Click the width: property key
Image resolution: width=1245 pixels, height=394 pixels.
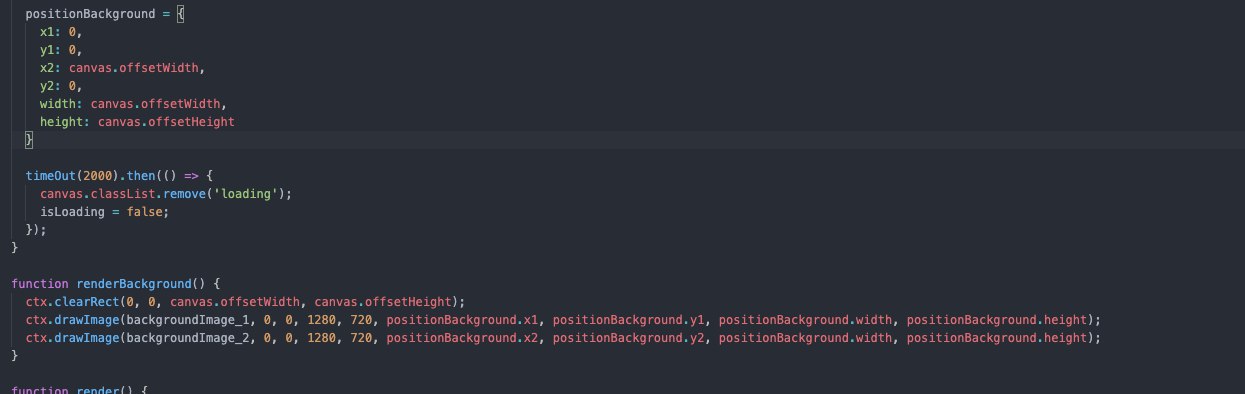coord(62,104)
